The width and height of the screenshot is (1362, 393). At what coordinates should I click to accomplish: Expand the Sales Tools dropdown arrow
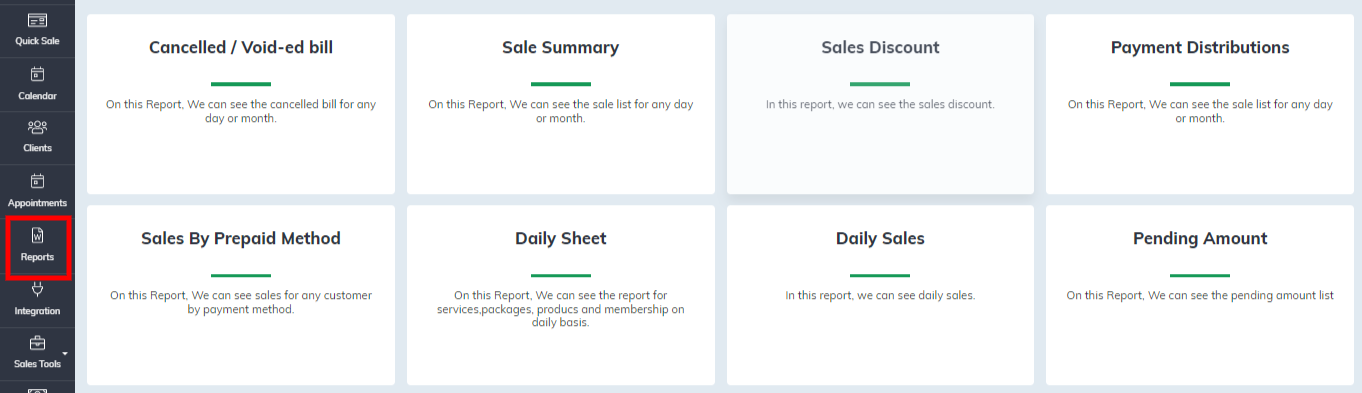pyautogui.click(x=66, y=353)
